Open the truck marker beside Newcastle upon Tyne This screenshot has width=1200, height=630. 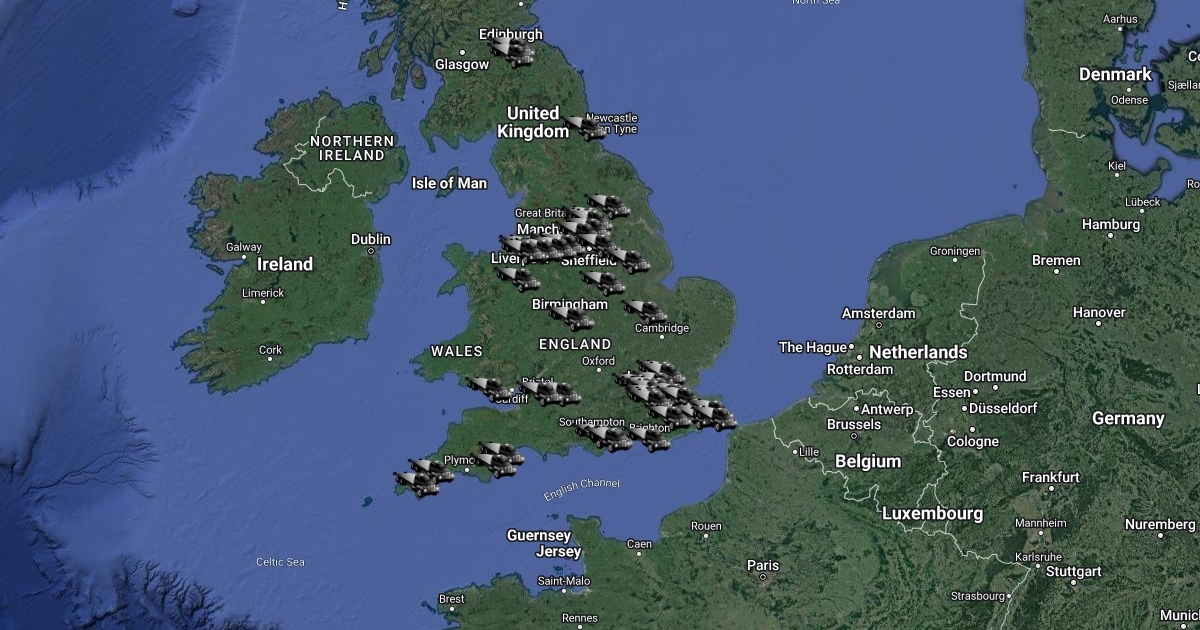[586, 127]
